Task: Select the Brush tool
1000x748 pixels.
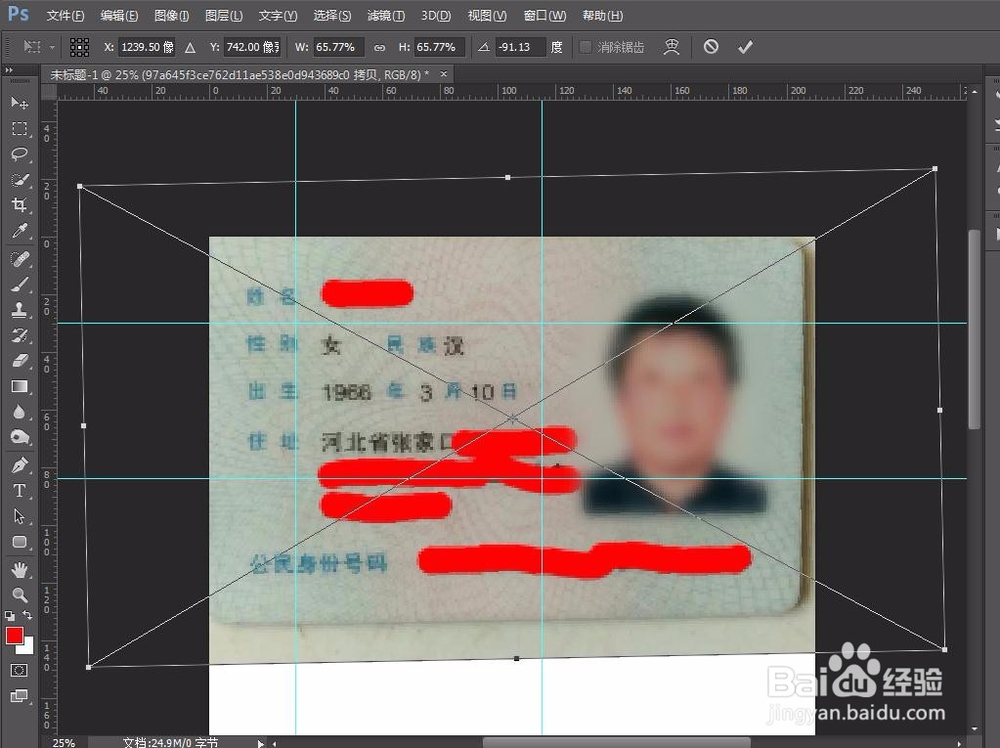Action: [19, 284]
